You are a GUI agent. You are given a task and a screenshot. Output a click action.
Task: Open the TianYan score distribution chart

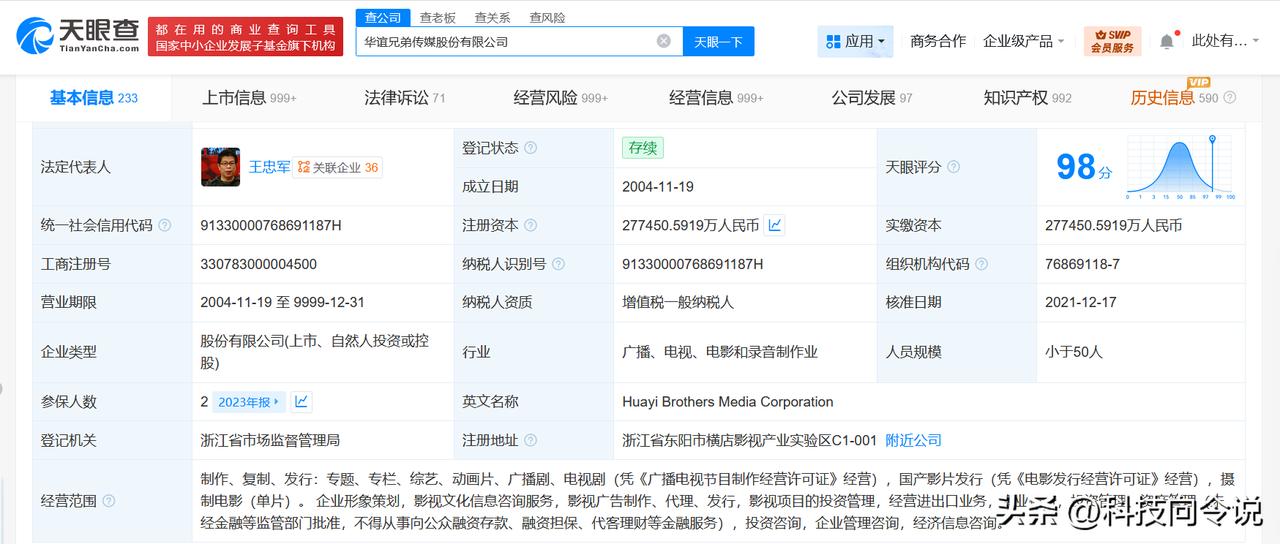[1181, 167]
